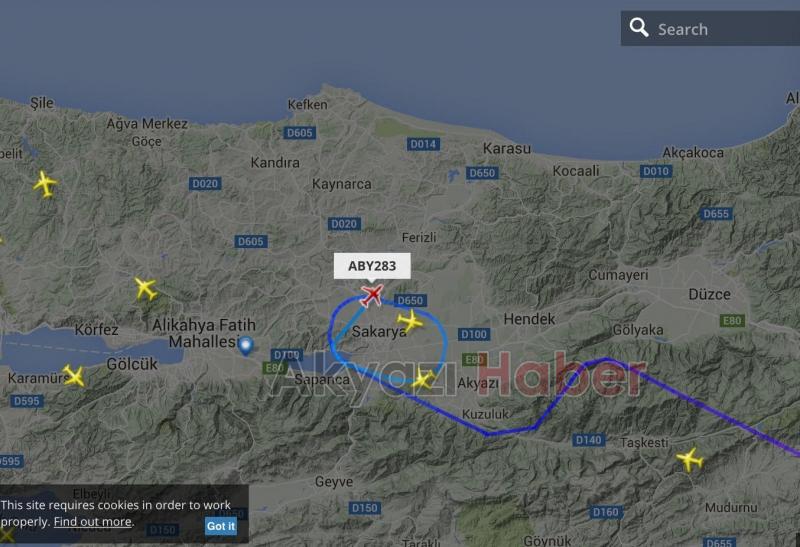Click the search magnifier icon
The height and width of the screenshot is (547, 800).
coord(638,27)
